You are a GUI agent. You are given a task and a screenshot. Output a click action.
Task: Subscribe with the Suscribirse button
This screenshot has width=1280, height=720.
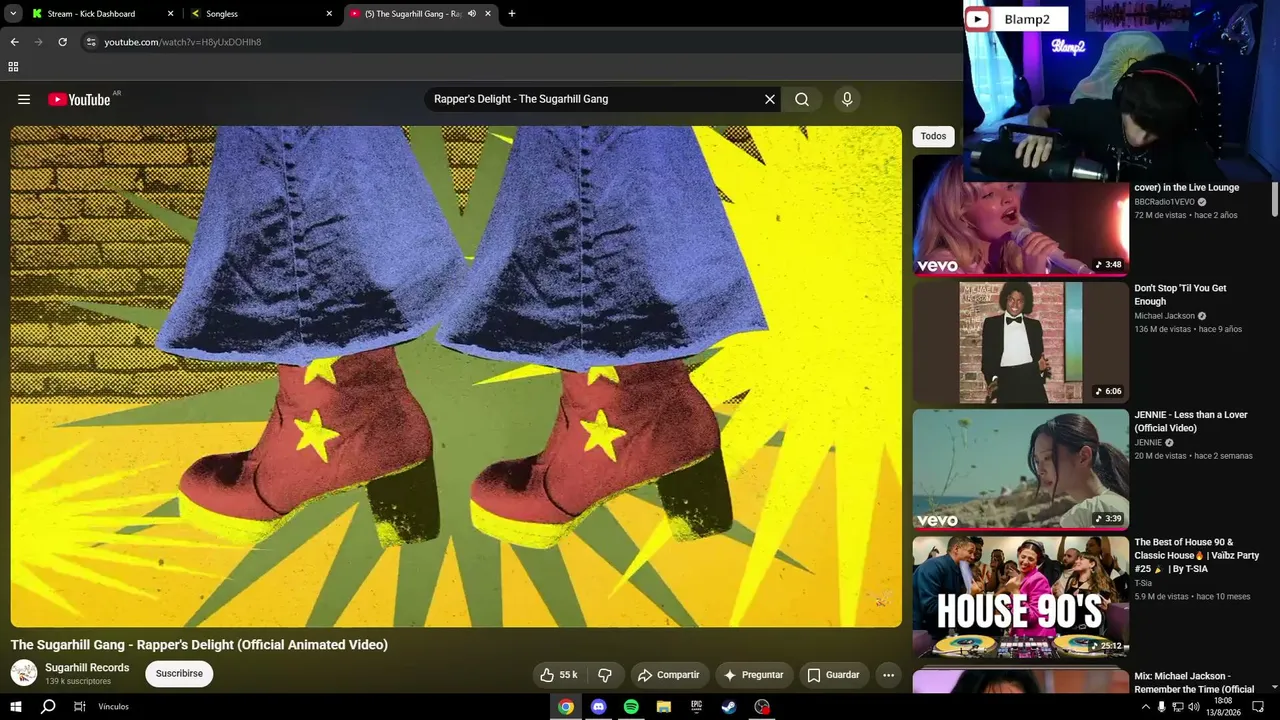[179, 674]
